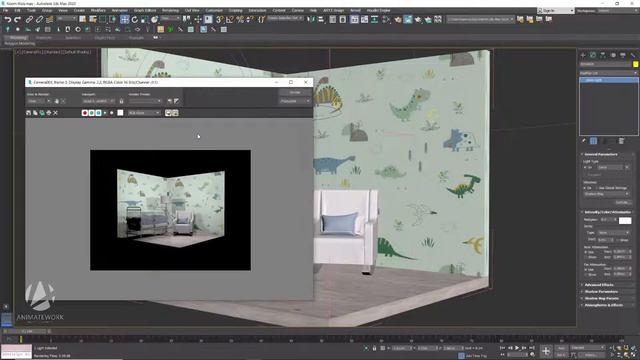Open the Shadow Map type dropdown

point(607,194)
